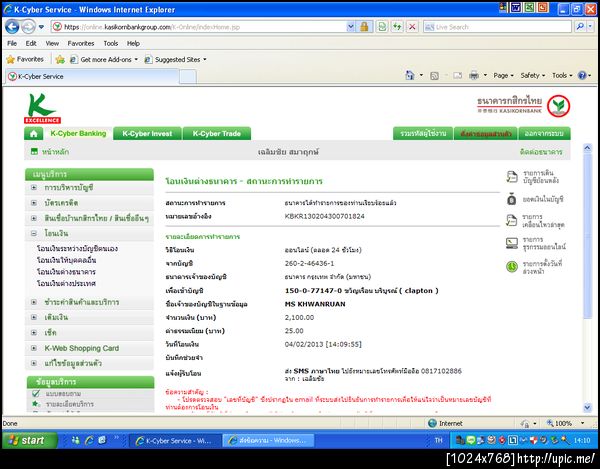
Task: Click the RSS feeds icon in command bar
Action: [x=434, y=76]
